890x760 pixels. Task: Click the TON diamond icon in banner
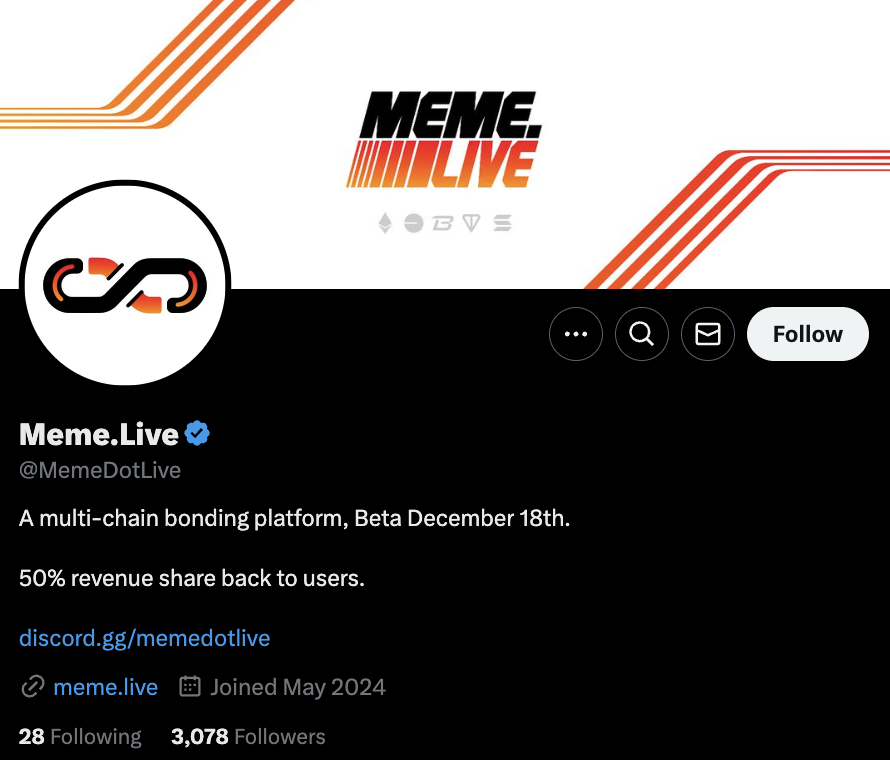pos(471,223)
